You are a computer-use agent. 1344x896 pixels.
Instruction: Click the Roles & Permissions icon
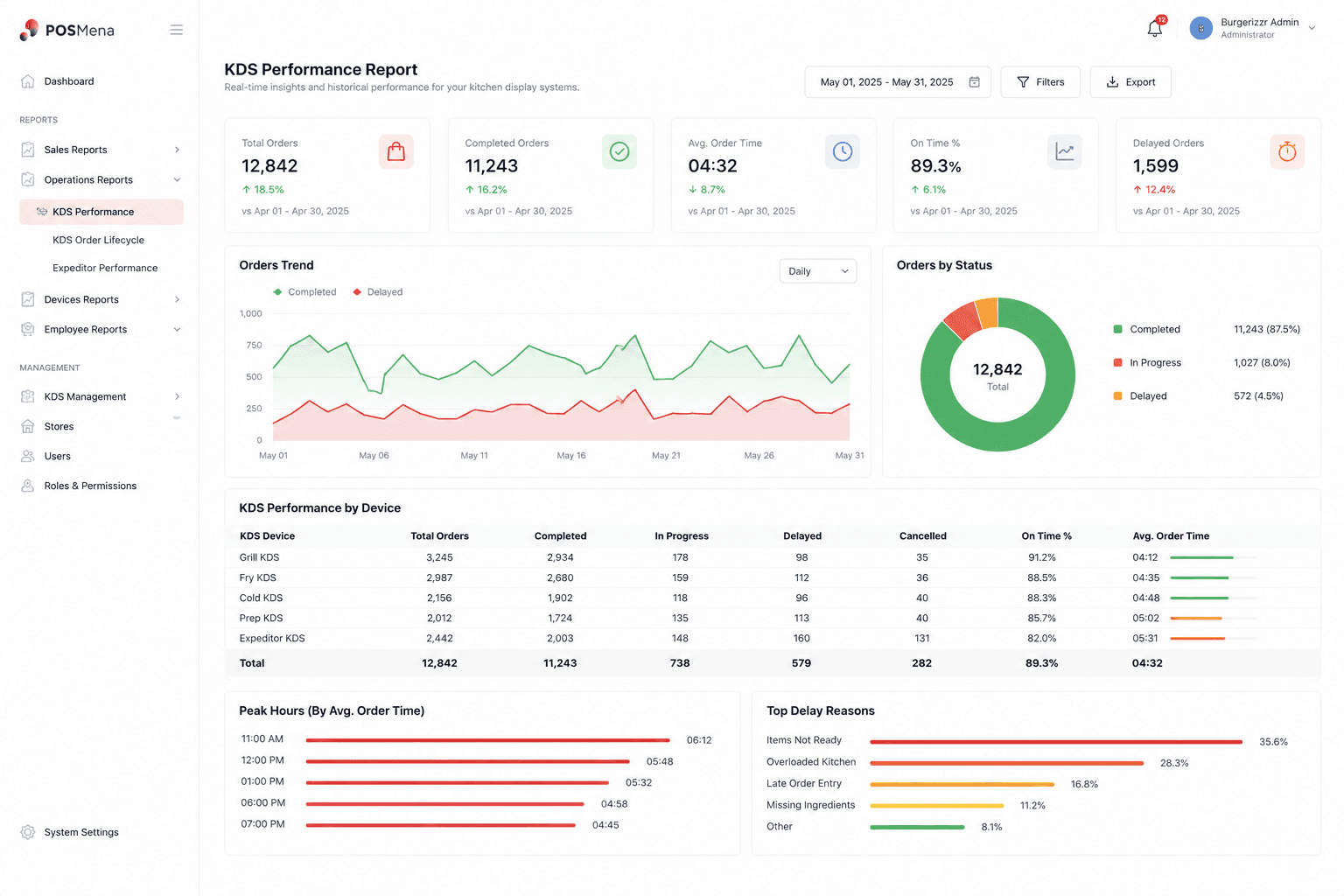28,486
